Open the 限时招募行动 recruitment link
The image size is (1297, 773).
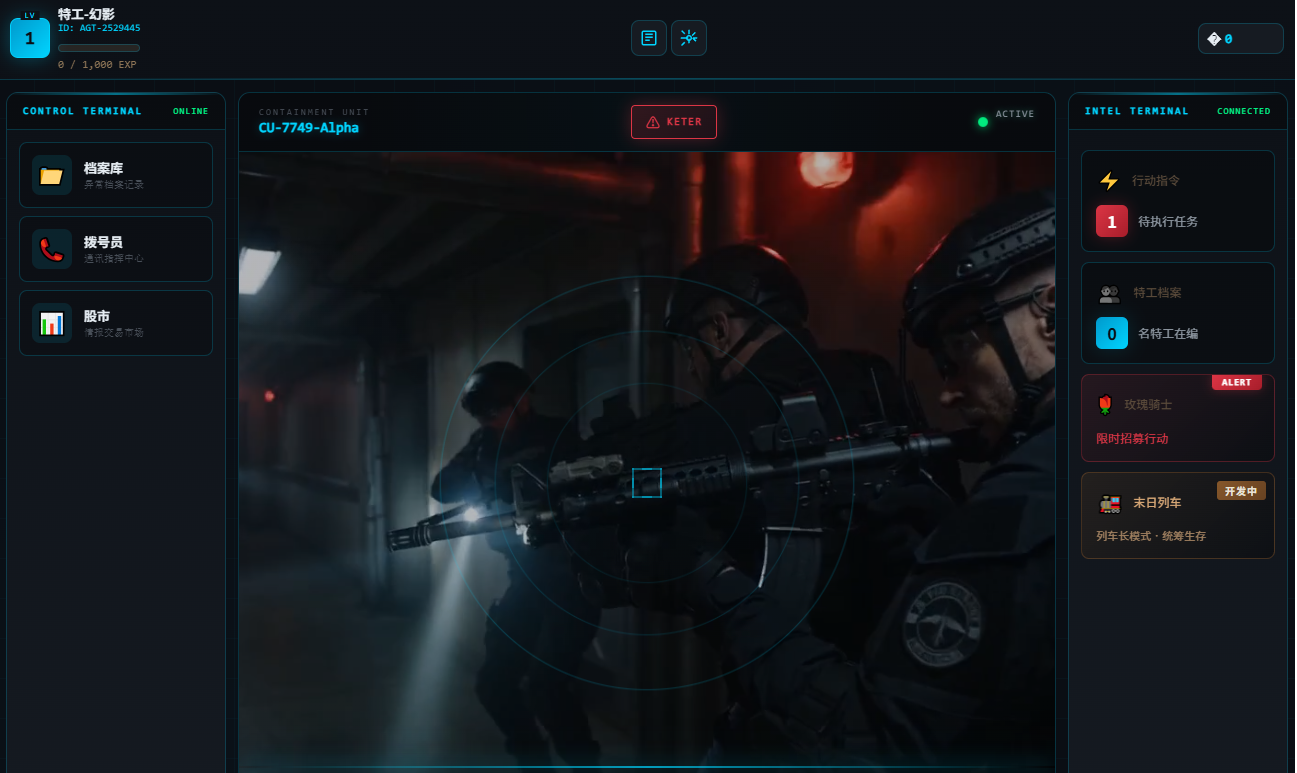(1132, 438)
